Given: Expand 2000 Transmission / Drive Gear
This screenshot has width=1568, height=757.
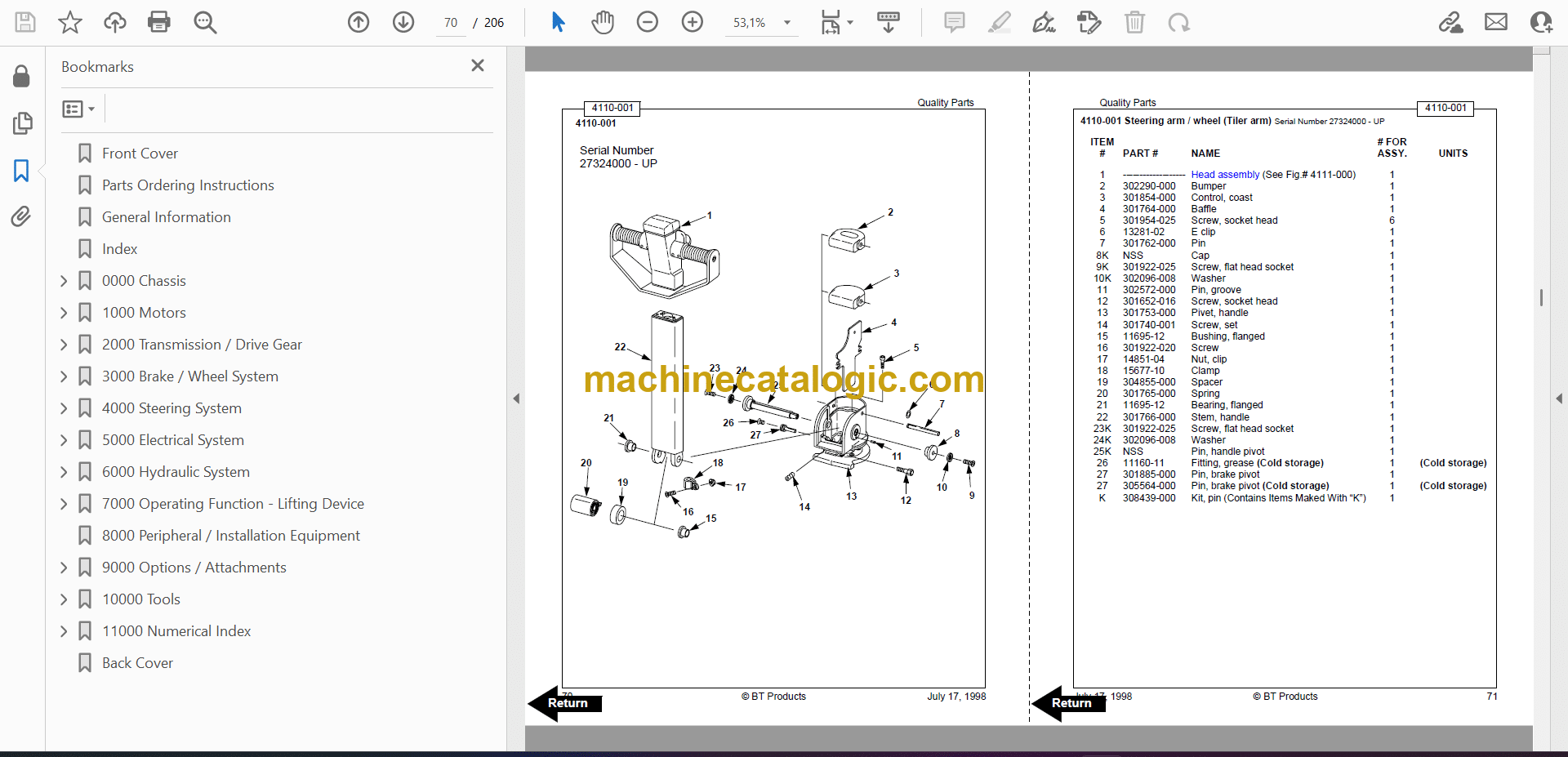Looking at the screenshot, I should 64,345.
